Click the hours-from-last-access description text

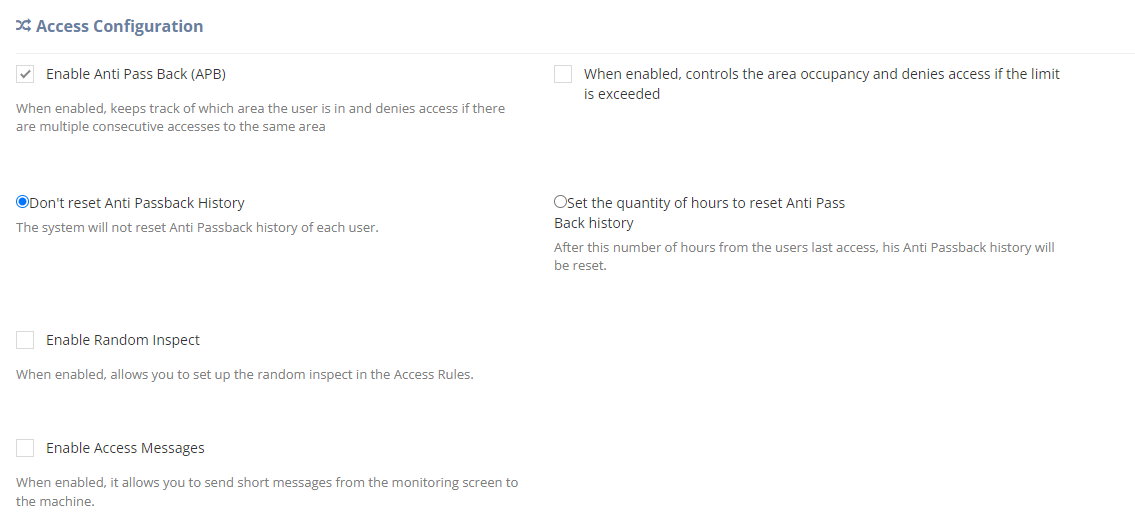click(804, 256)
